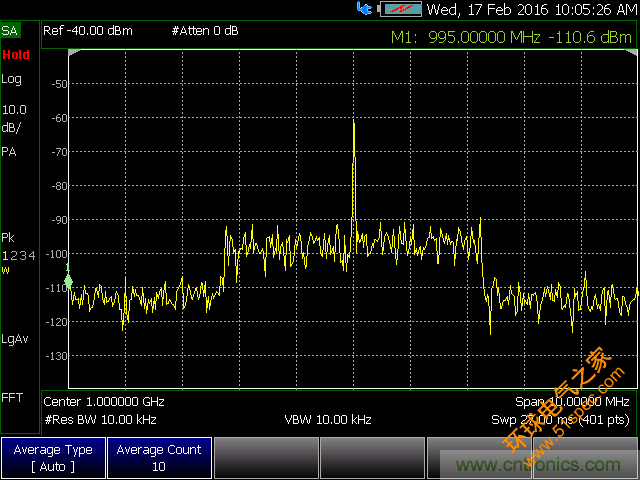Click the date and time display
640x480 pixels.
(532, 9)
